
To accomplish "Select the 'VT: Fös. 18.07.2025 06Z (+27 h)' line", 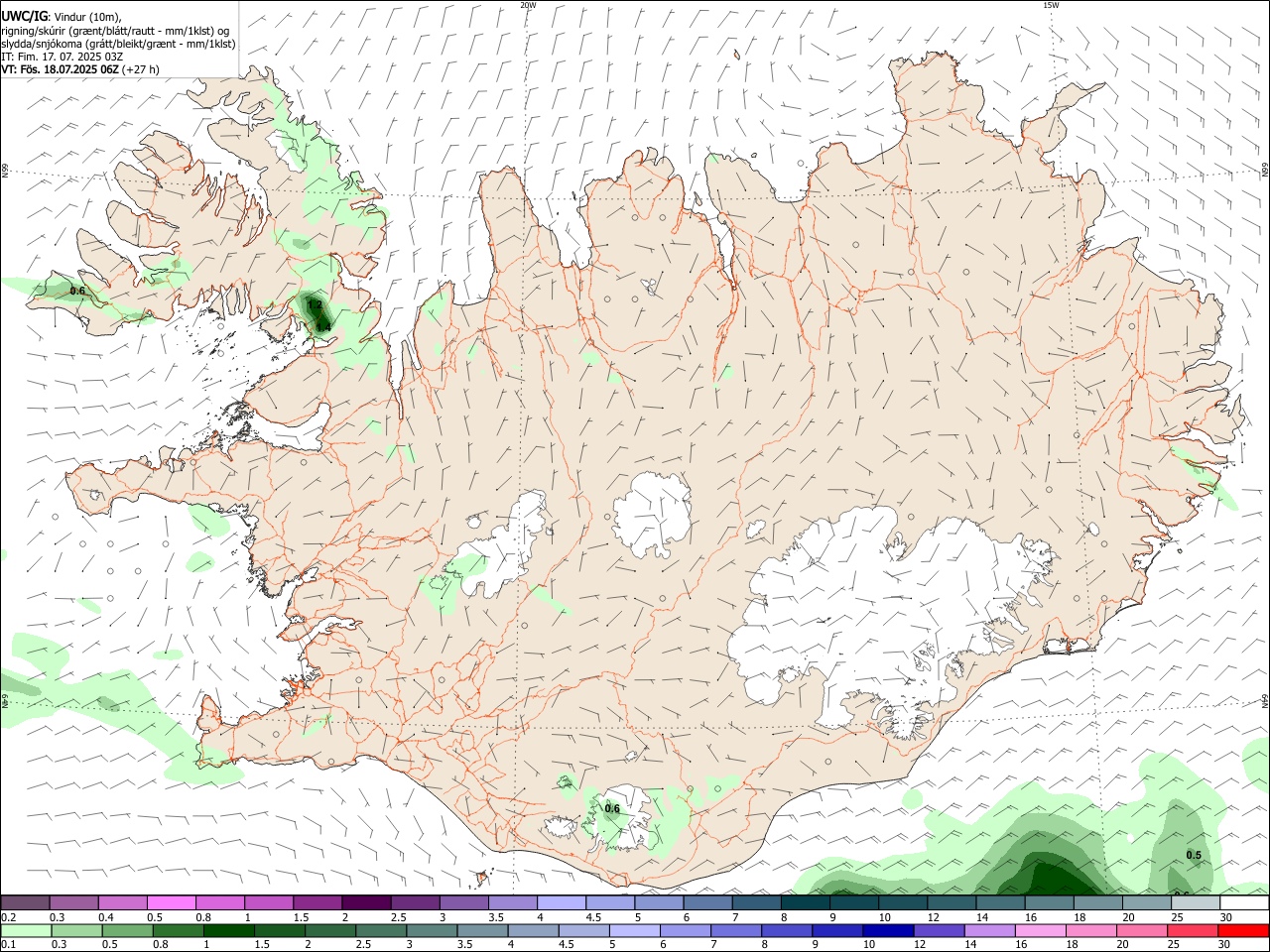I will pos(79,69).
